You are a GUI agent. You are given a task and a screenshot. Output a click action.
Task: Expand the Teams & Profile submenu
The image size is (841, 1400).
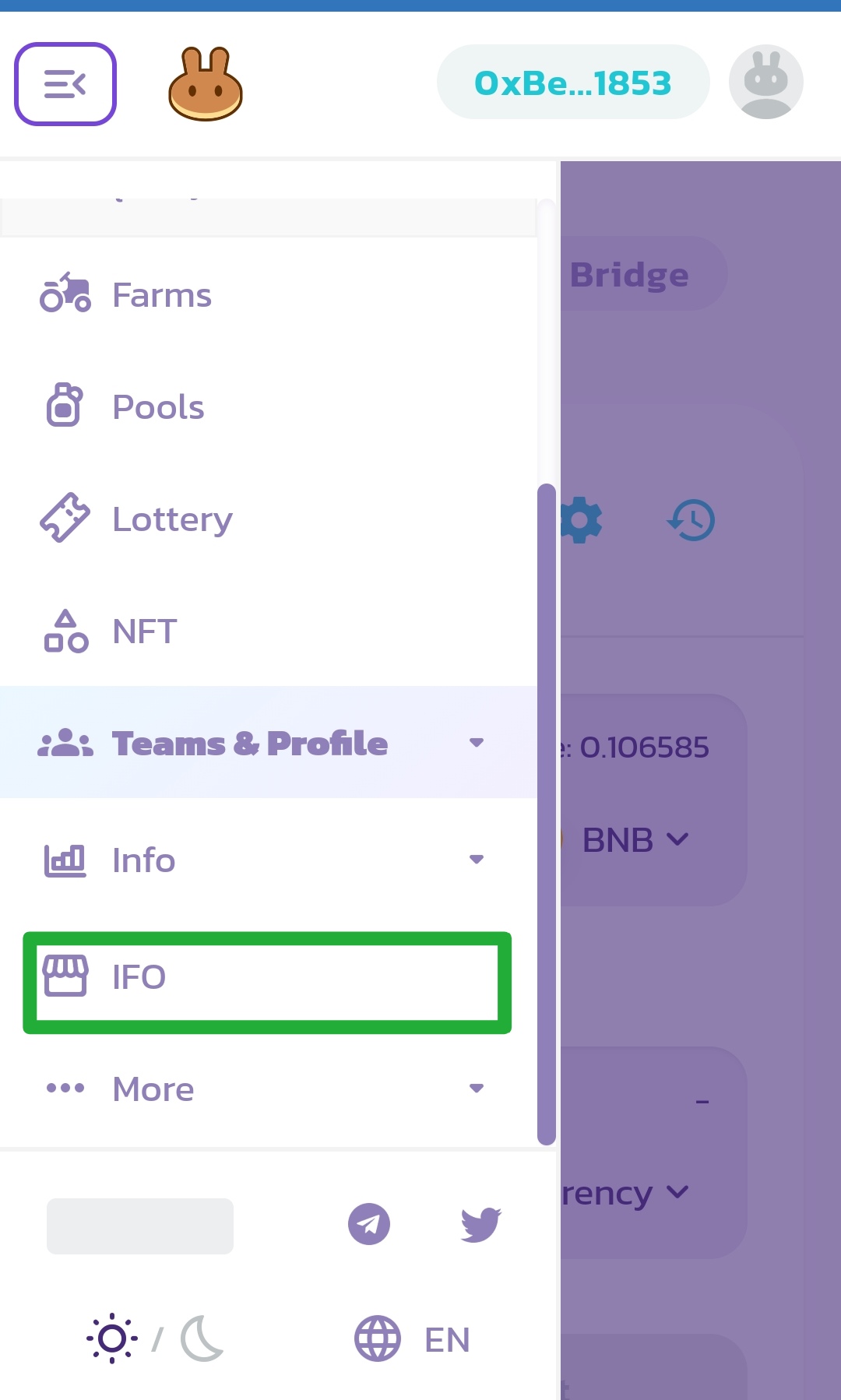pyautogui.click(x=269, y=743)
